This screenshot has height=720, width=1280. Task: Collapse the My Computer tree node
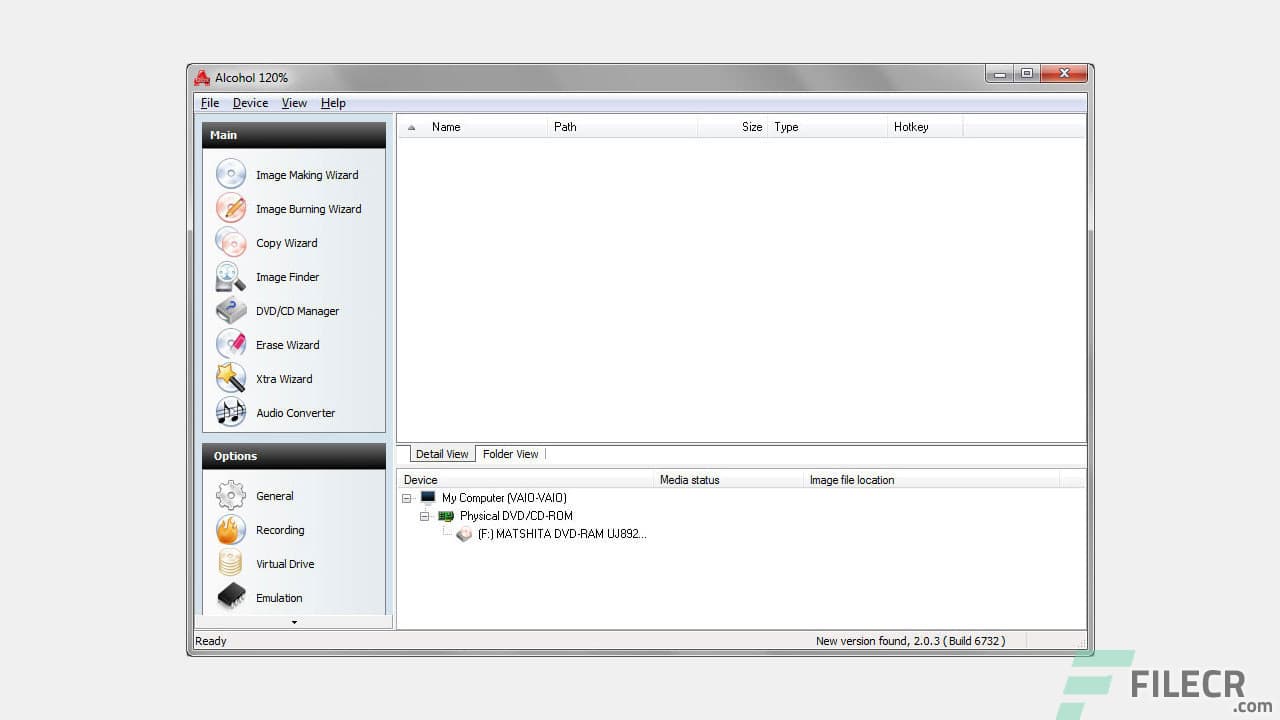click(407, 498)
